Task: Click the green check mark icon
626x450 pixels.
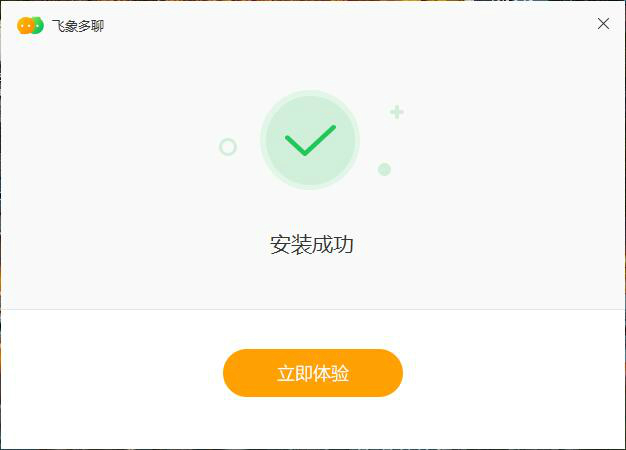Action: click(310, 140)
